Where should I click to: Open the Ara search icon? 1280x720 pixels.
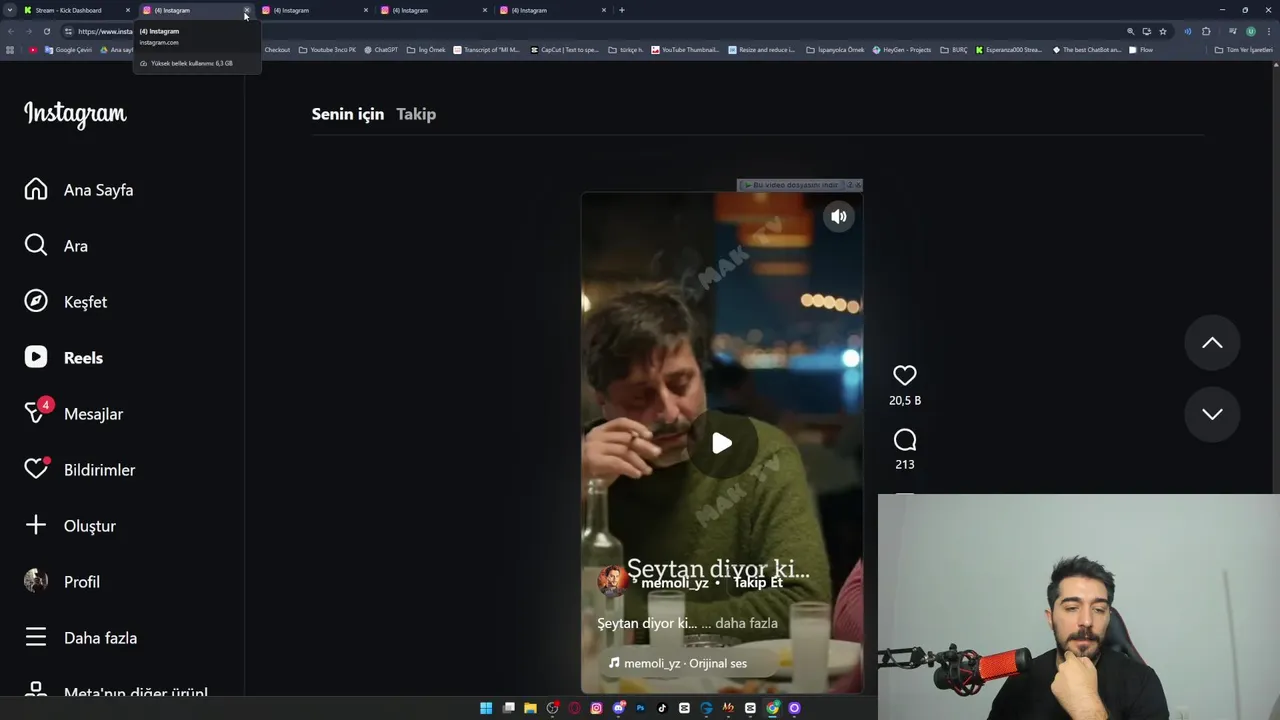tap(36, 246)
